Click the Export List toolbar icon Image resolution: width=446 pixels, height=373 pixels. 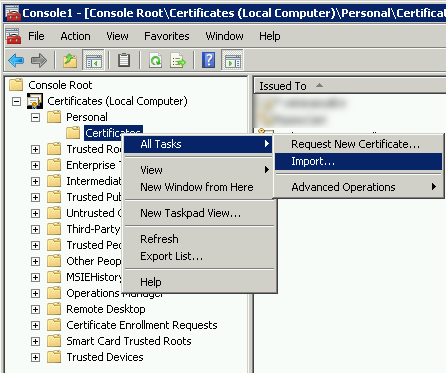point(178,61)
